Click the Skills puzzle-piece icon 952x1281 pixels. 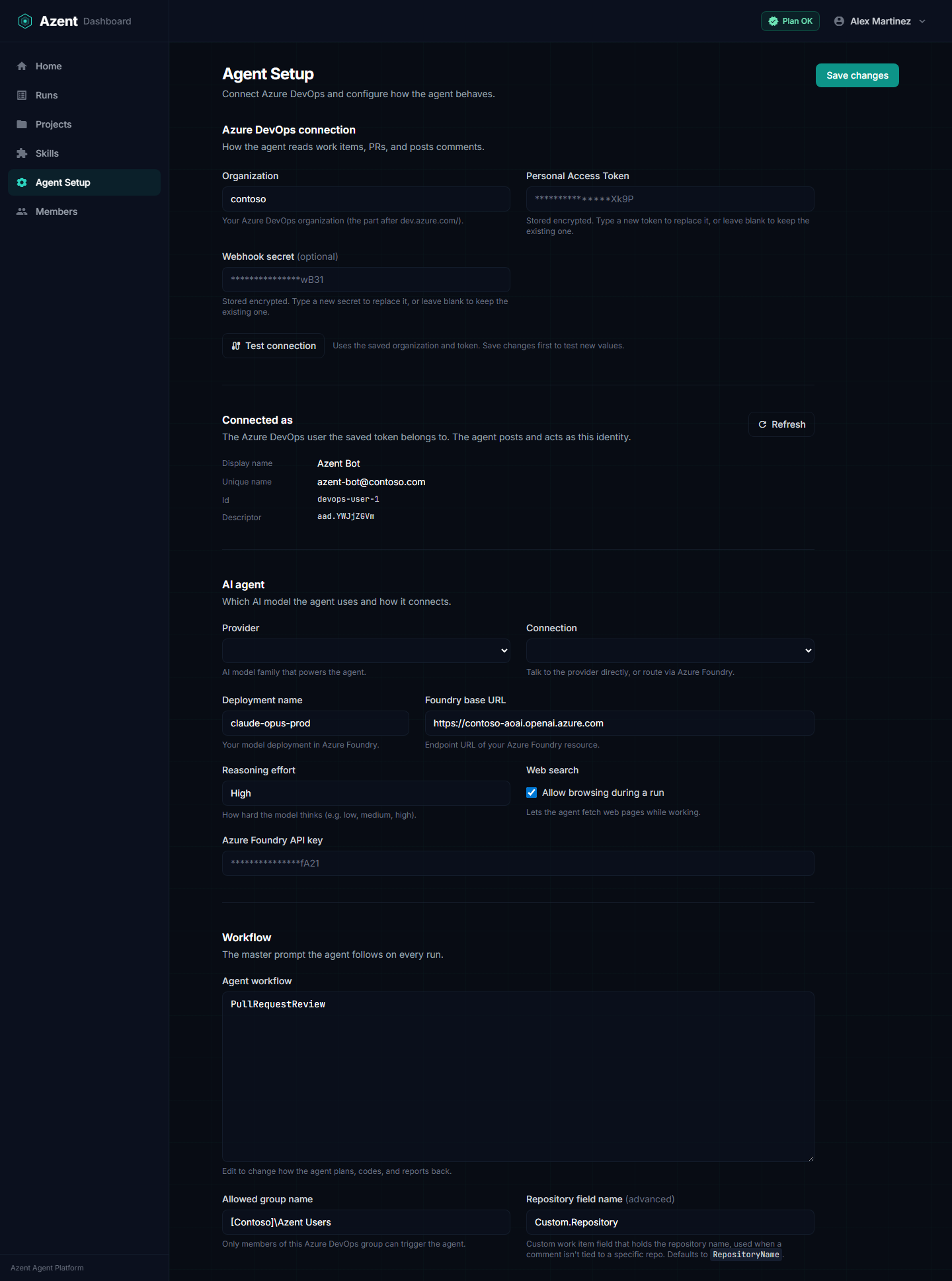tap(22, 153)
